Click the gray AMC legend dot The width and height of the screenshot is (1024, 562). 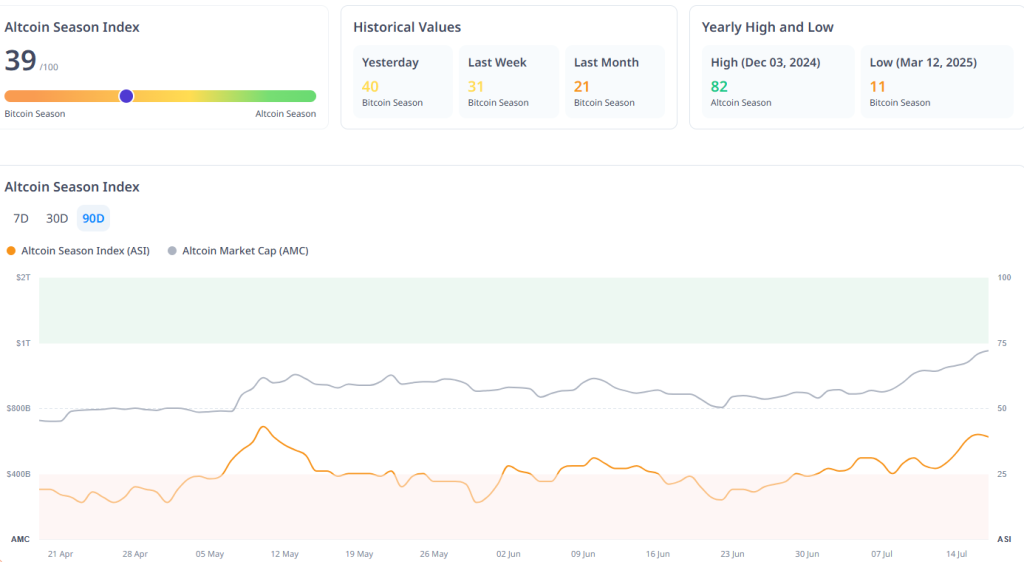pyautogui.click(x=172, y=251)
